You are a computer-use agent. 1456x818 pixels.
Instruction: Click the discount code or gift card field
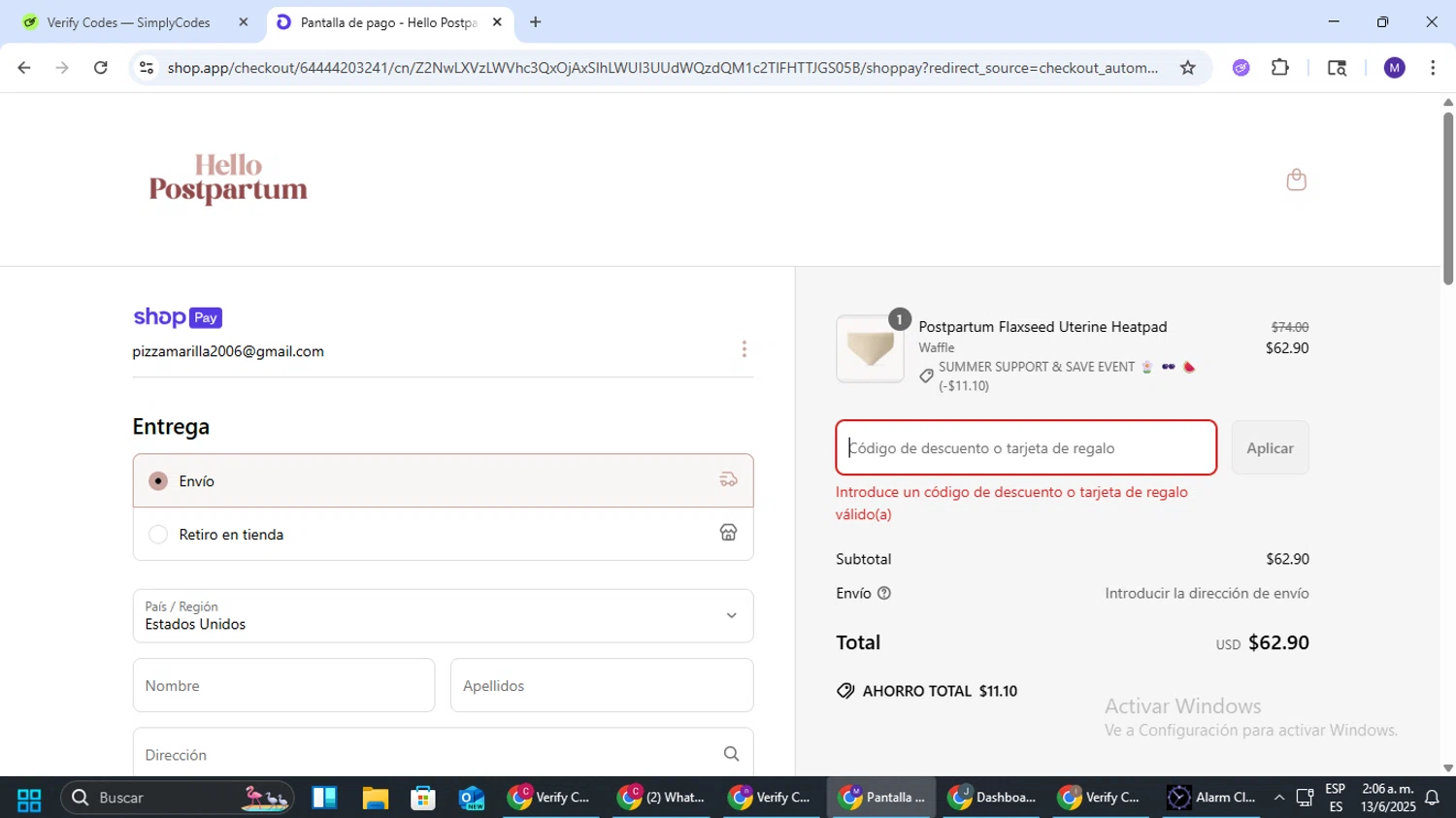[1026, 448]
